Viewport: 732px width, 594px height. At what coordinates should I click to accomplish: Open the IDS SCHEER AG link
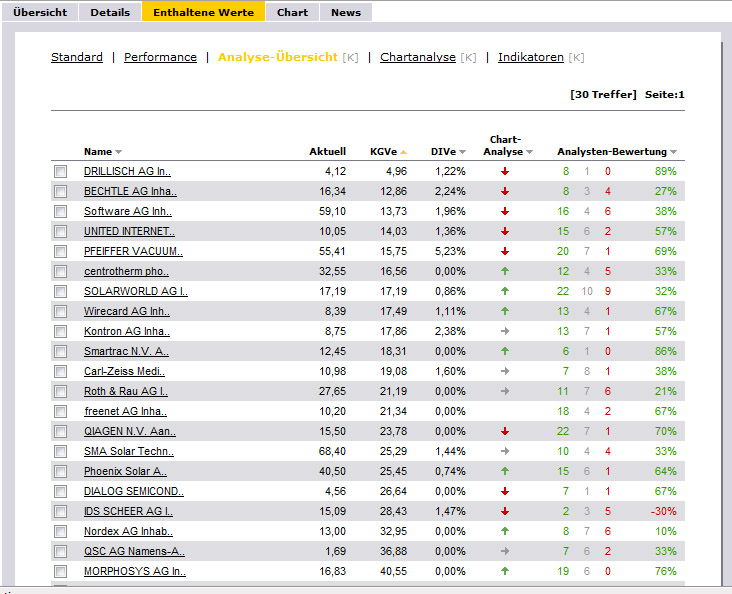(x=128, y=511)
